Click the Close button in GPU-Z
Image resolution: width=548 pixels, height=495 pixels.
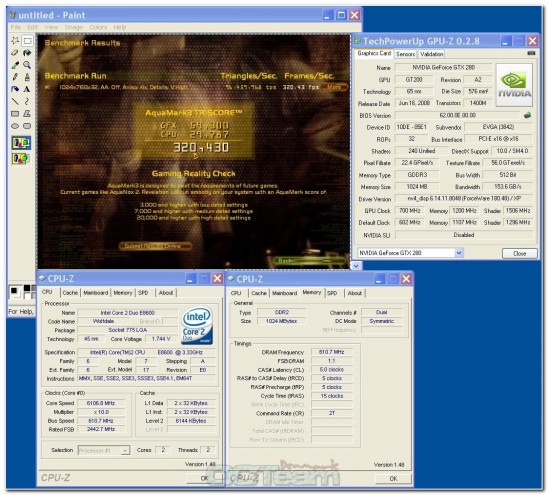[520, 253]
